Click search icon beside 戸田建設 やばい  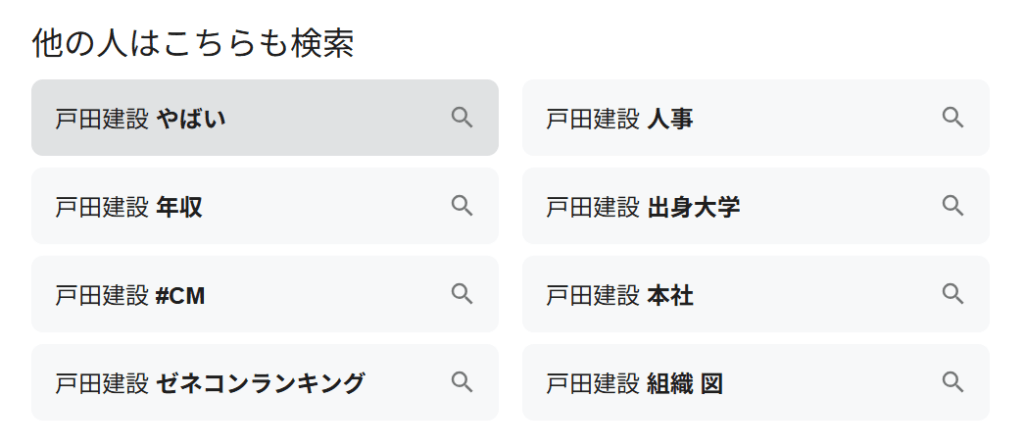(461, 118)
